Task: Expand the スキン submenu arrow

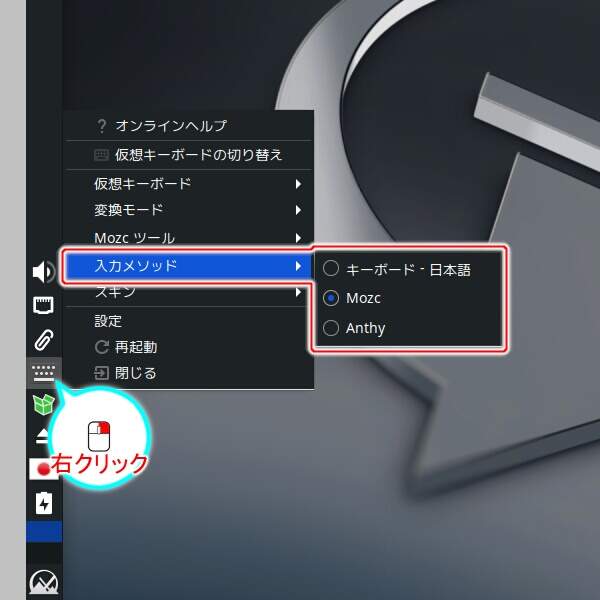Action: pyautogui.click(x=298, y=293)
